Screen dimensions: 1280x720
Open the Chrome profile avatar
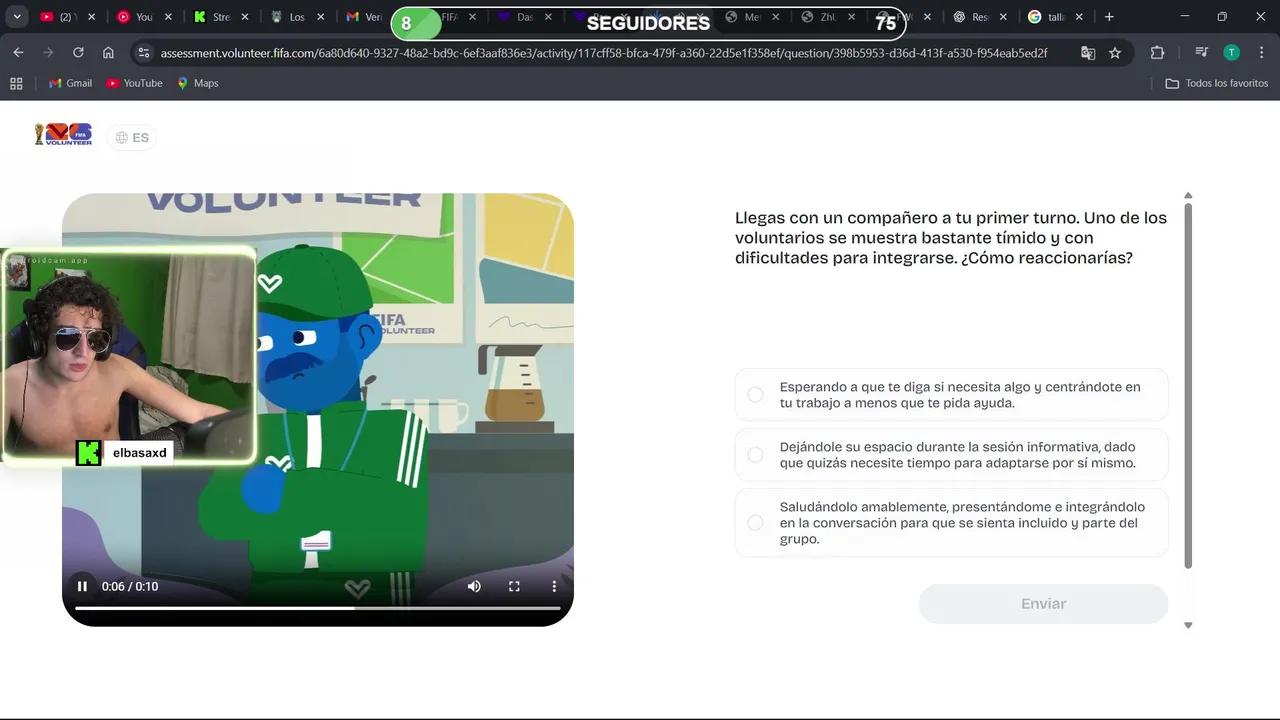(1231, 53)
